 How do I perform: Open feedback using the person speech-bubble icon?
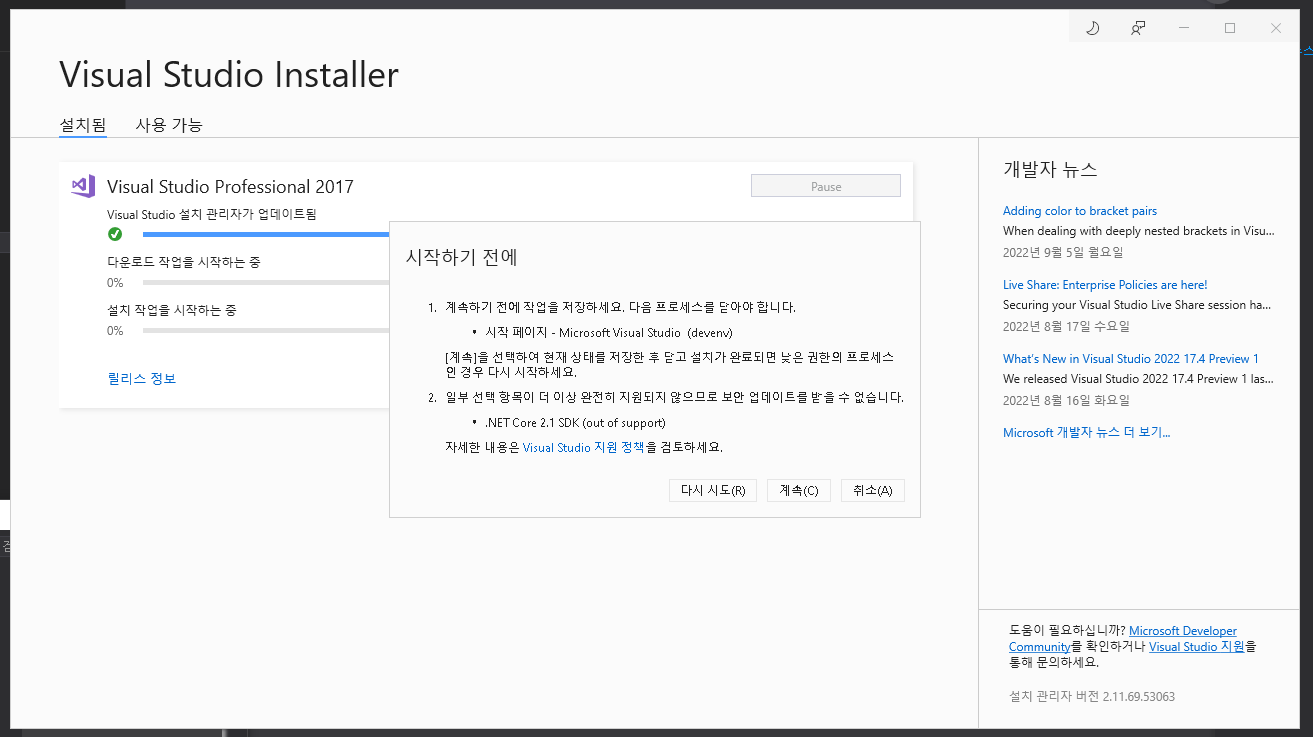pos(1137,27)
